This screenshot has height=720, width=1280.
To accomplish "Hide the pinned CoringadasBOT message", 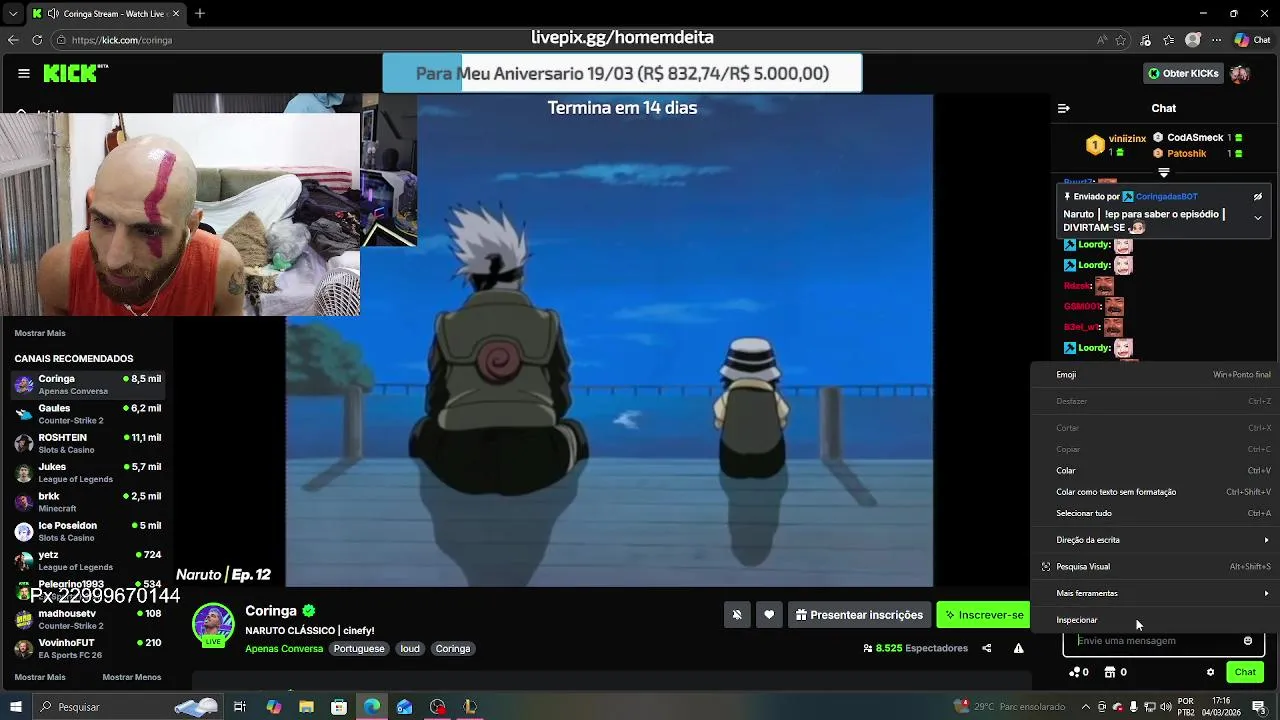I will (1258, 197).
